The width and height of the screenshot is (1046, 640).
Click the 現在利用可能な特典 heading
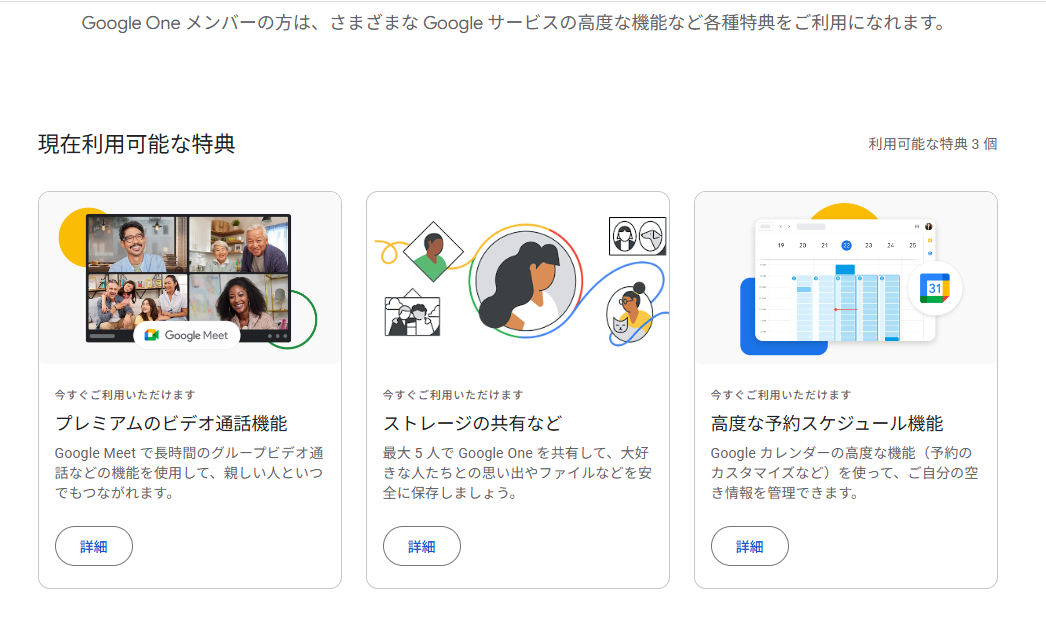coord(137,144)
